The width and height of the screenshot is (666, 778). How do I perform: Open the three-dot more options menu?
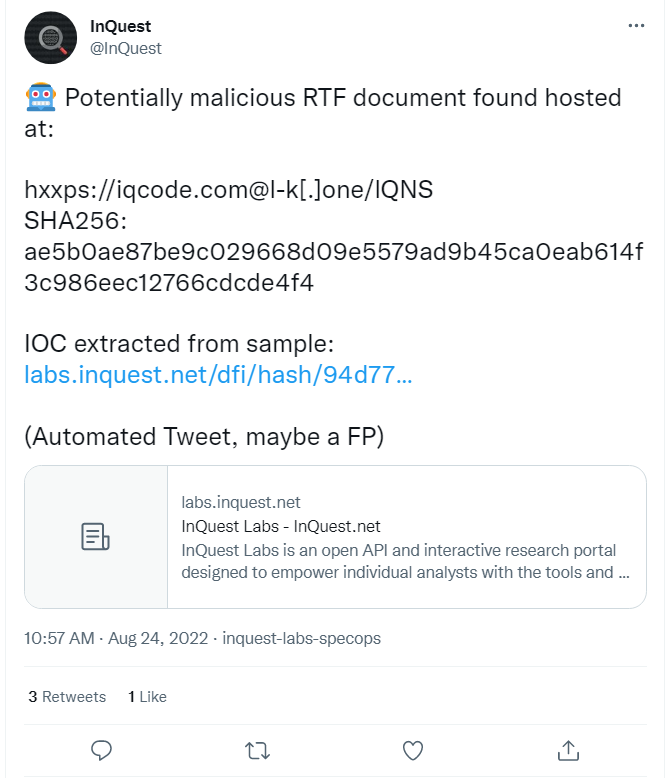tap(636, 25)
